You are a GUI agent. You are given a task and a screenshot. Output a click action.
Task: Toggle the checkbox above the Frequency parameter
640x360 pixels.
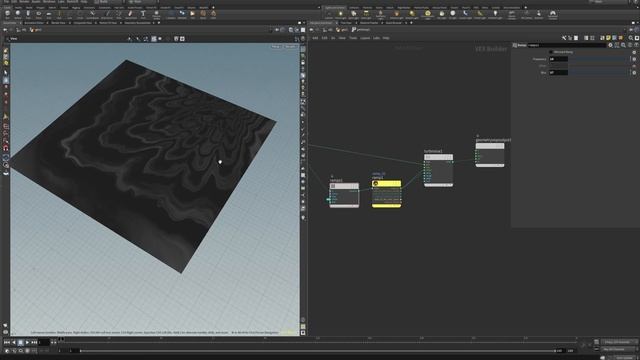pyautogui.click(x=551, y=52)
